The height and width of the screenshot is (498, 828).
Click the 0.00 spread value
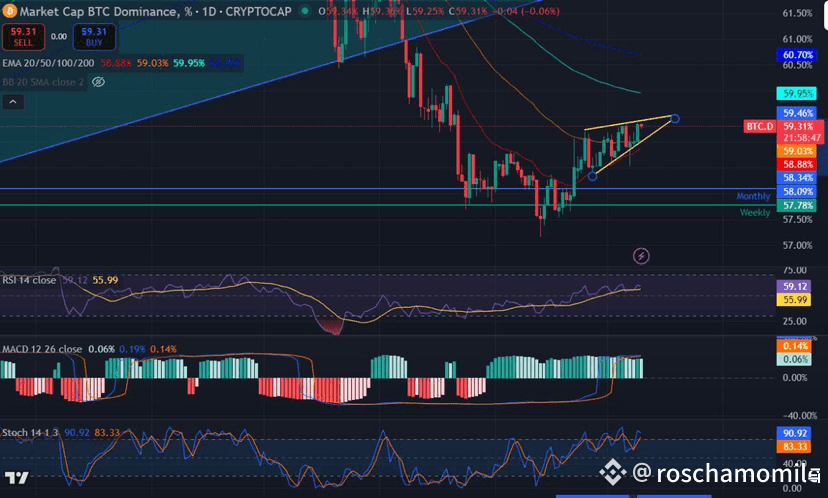pos(59,36)
